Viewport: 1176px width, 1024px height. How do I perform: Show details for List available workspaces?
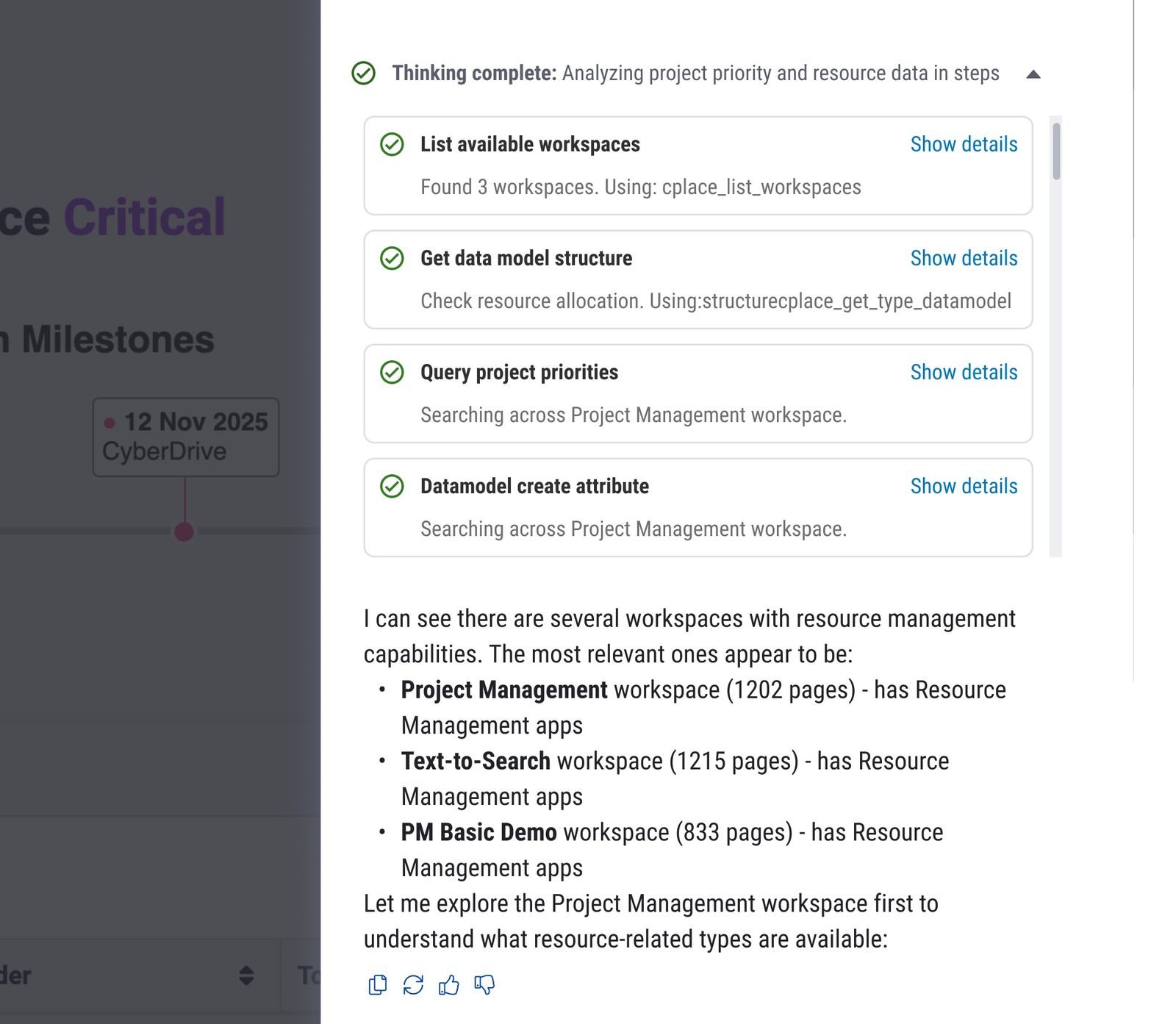[x=964, y=144]
